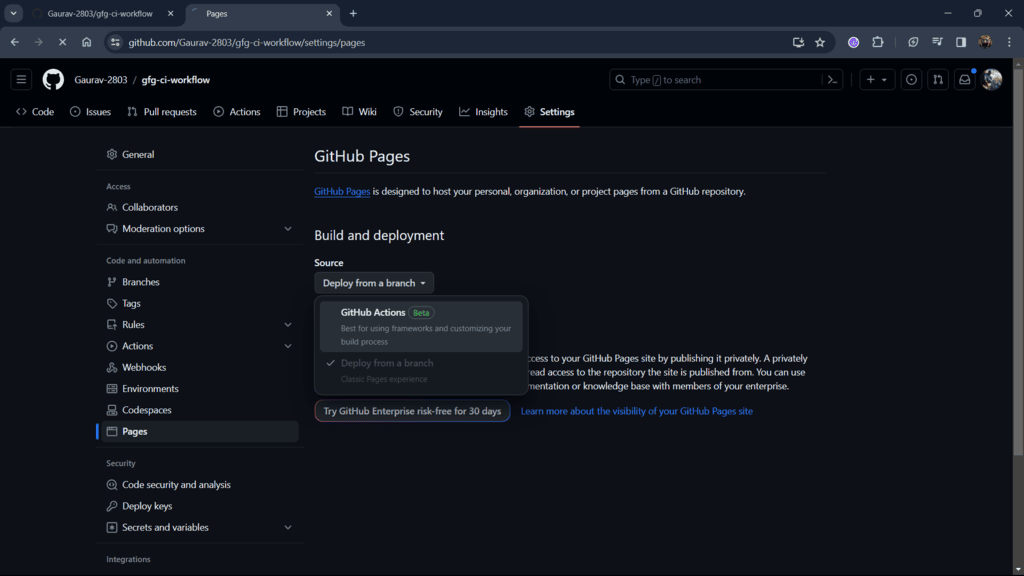Go to GitHub homepage via Octocat logo
This screenshot has width=1024, height=576.
(x=54, y=80)
